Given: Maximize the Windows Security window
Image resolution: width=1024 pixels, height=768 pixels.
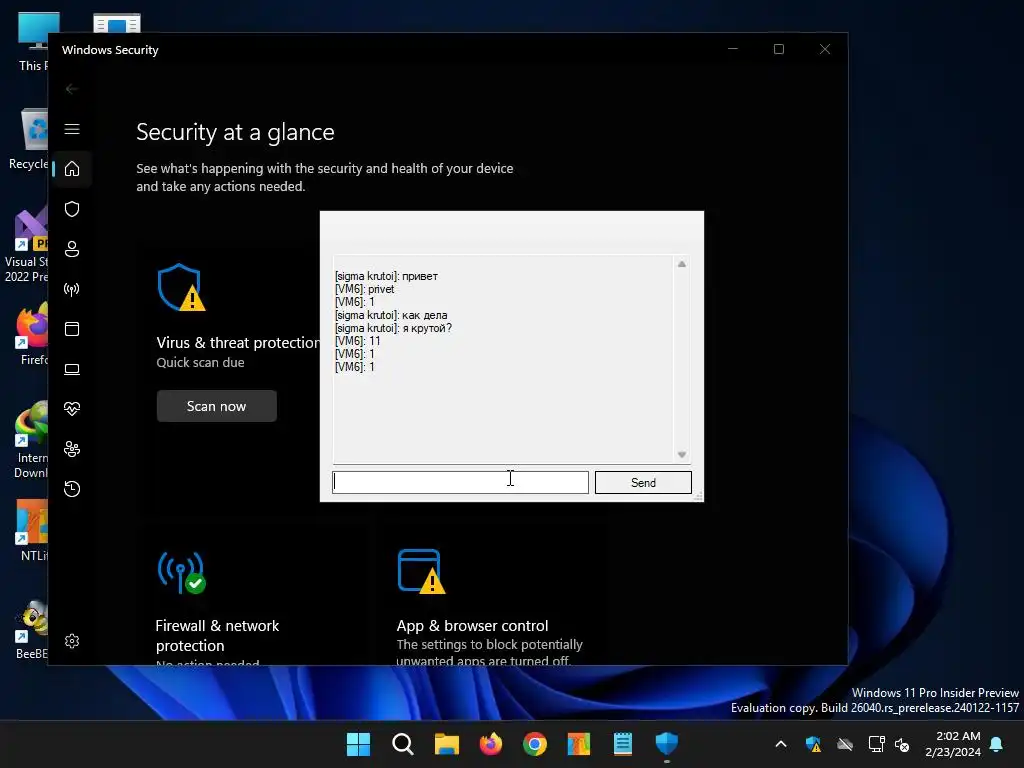Looking at the screenshot, I should 778,50.
